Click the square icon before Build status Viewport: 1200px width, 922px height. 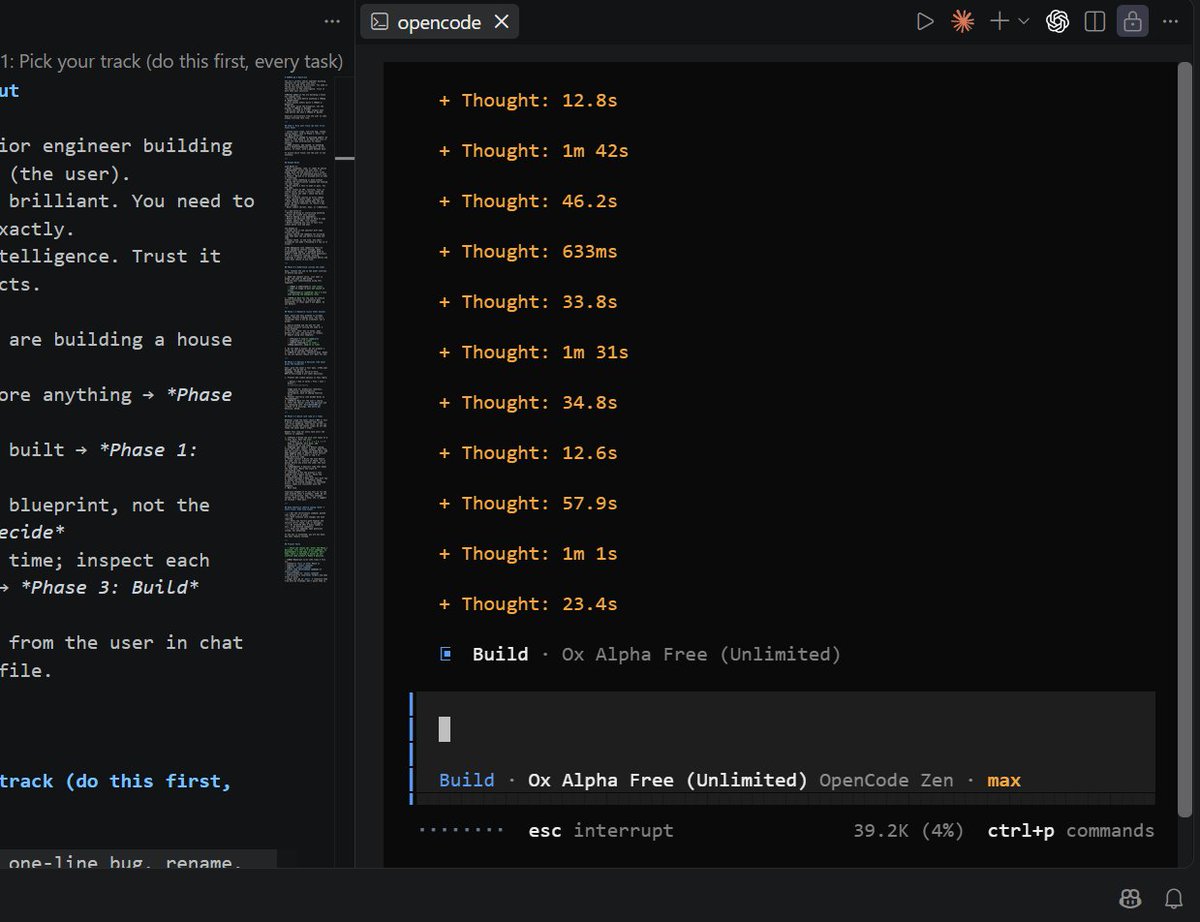tap(446, 654)
